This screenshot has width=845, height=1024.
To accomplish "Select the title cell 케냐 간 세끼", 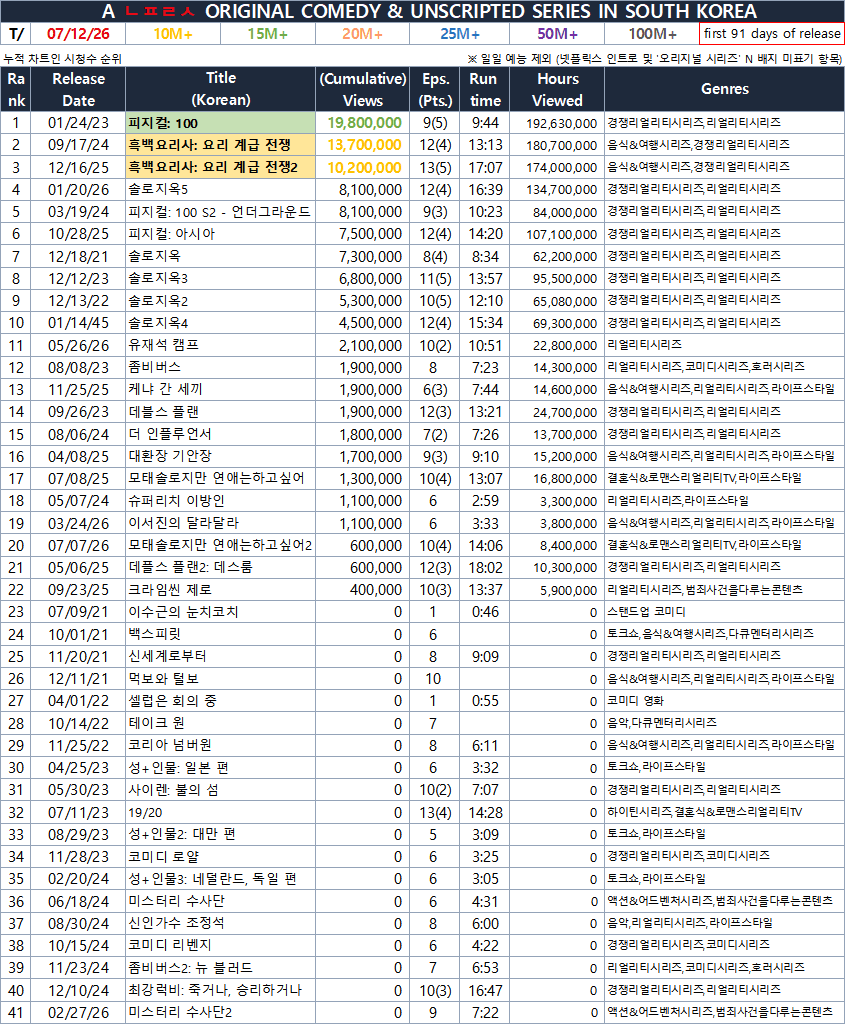I will click(x=220, y=390).
